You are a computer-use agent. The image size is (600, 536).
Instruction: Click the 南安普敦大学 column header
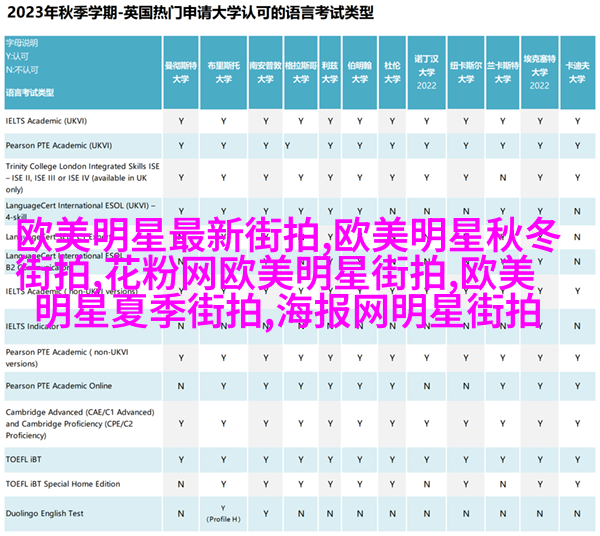coord(266,72)
